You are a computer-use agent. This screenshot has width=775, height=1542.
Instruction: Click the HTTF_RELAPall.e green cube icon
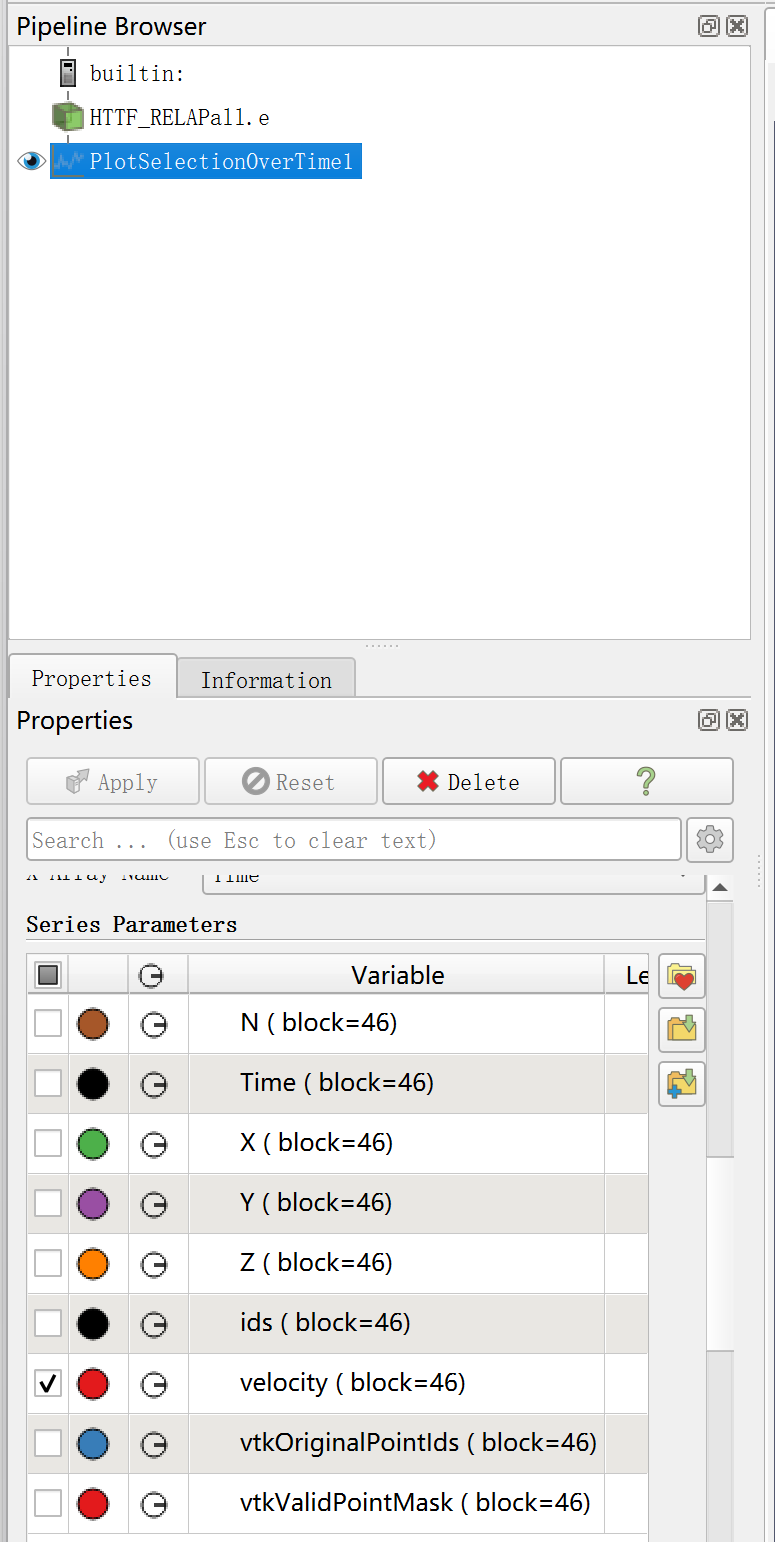(x=67, y=118)
